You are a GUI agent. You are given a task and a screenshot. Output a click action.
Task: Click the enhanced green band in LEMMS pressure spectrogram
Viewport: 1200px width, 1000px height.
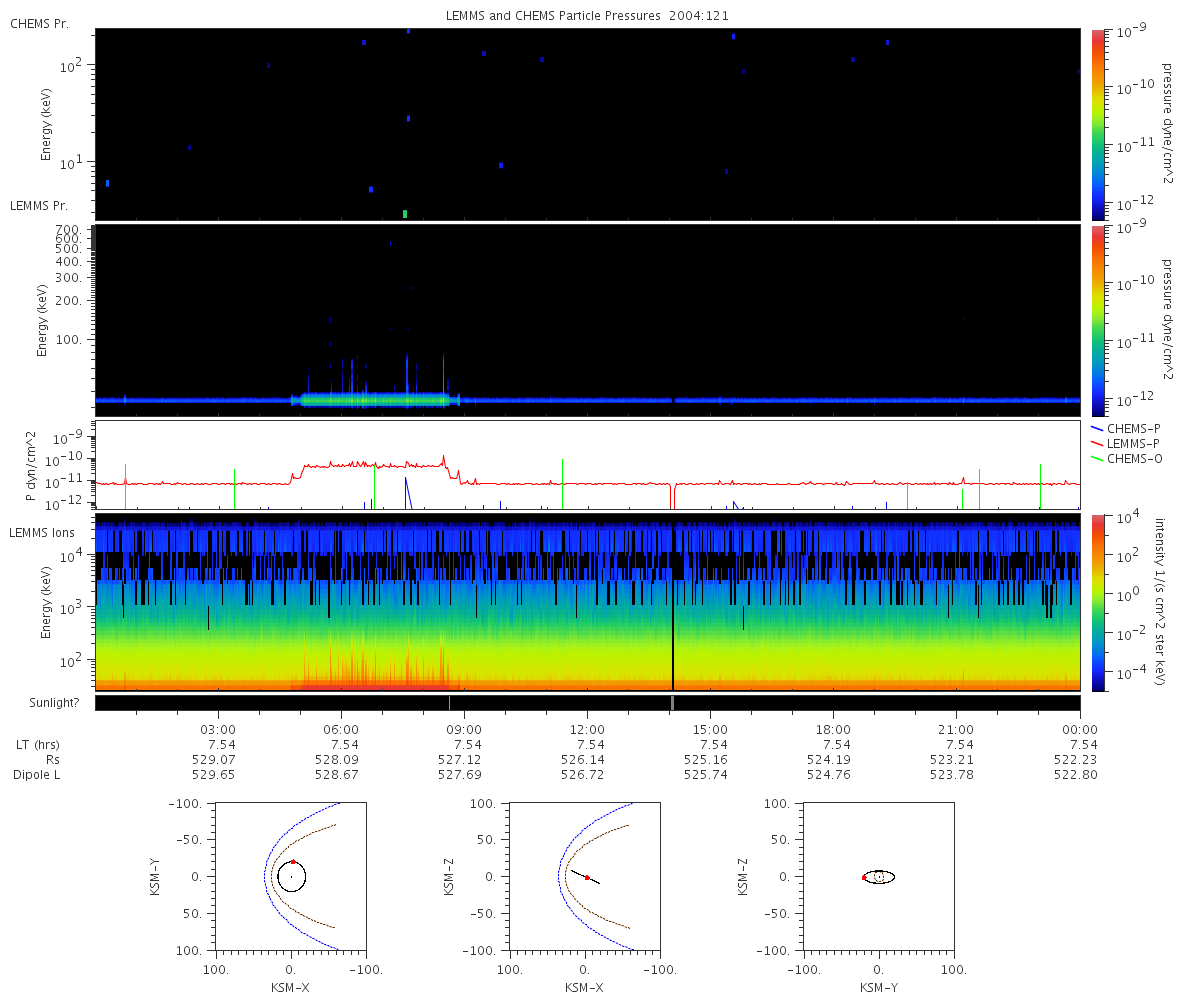pos(375,399)
